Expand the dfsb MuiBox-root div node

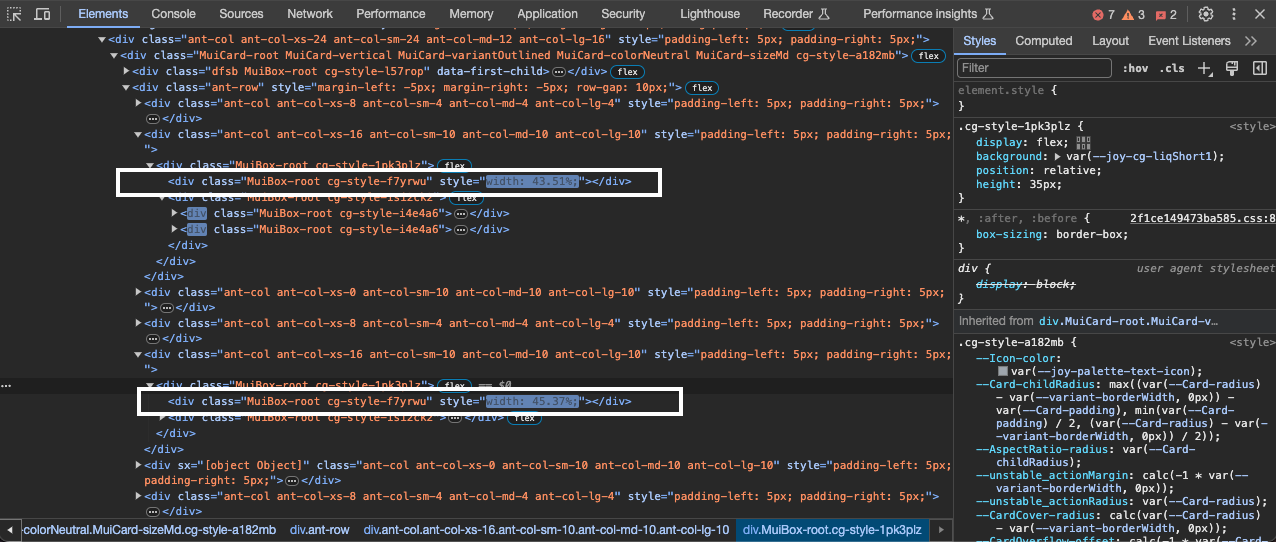coord(126,71)
